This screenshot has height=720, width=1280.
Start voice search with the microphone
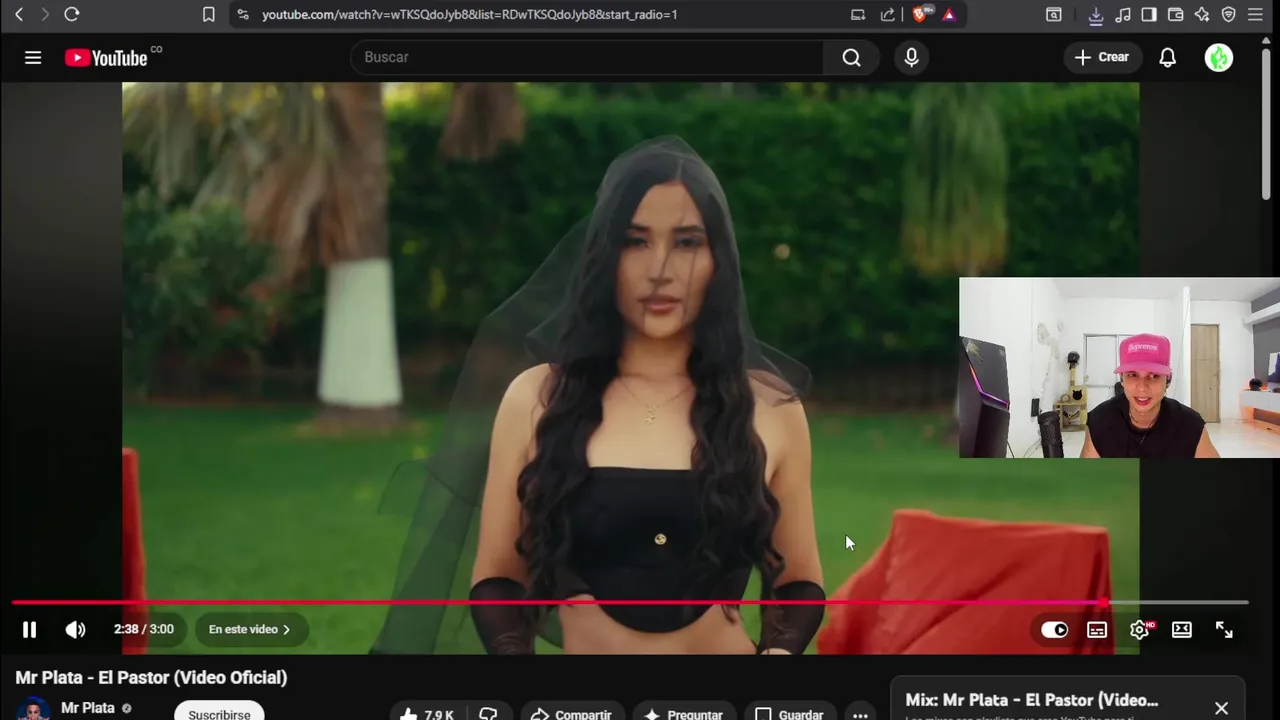[x=911, y=58]
